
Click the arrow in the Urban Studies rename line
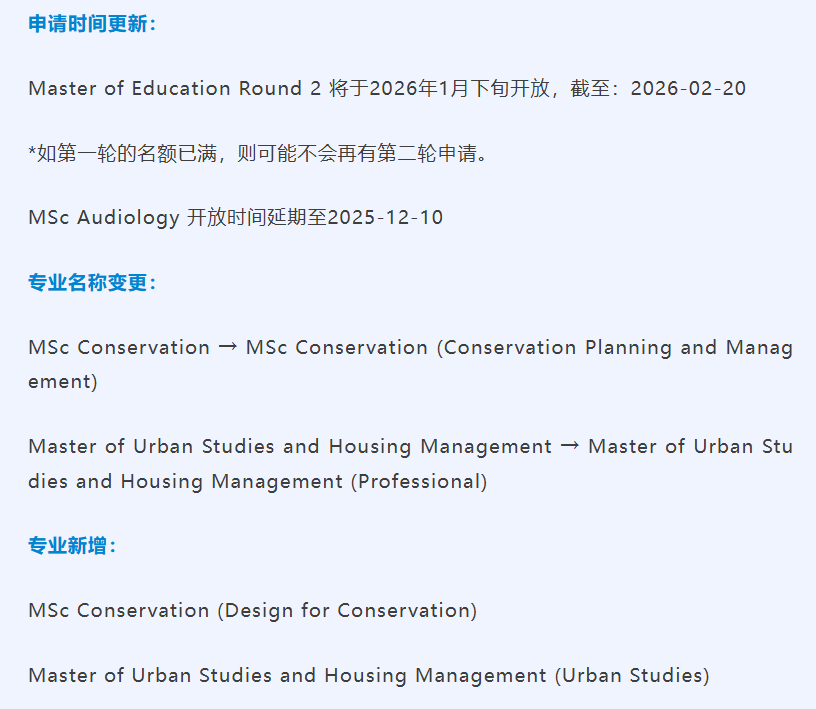coord(570,446)
